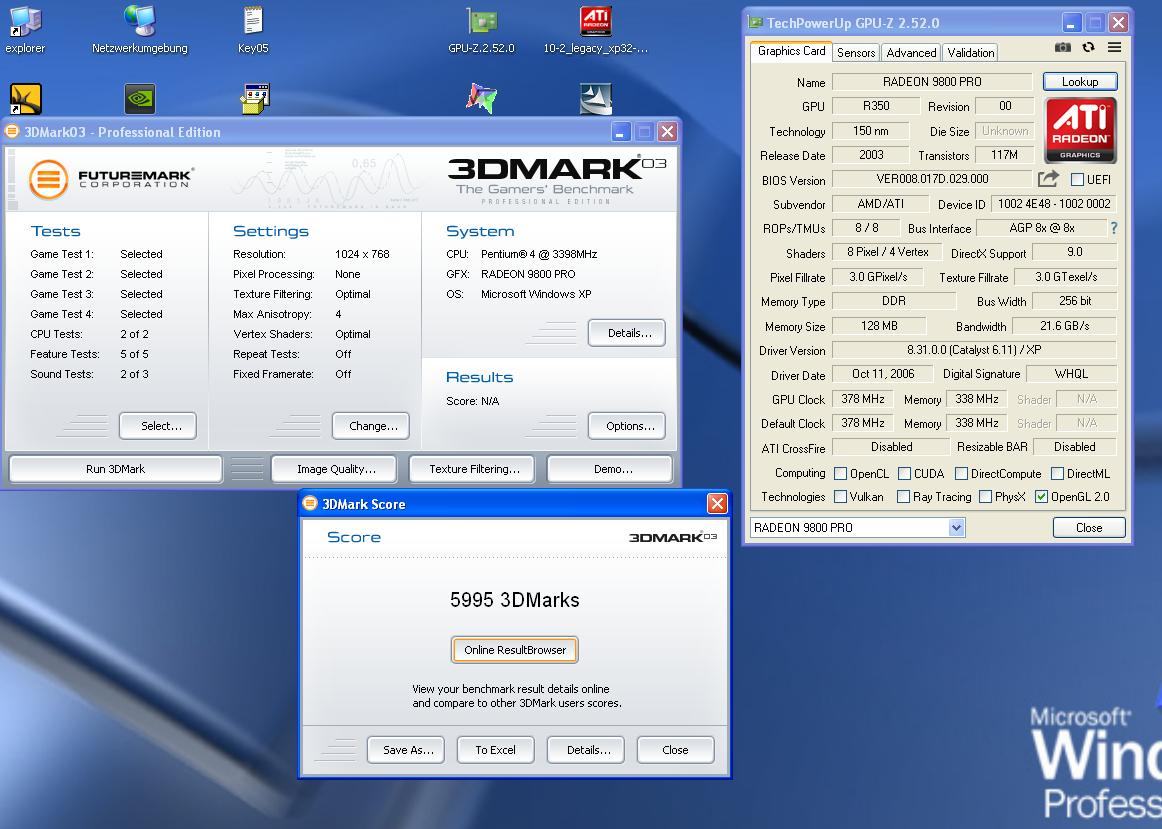The image size is (1162, 829).
Task: Click the Bus Interface question mark icon
Action: [1114, 228]
